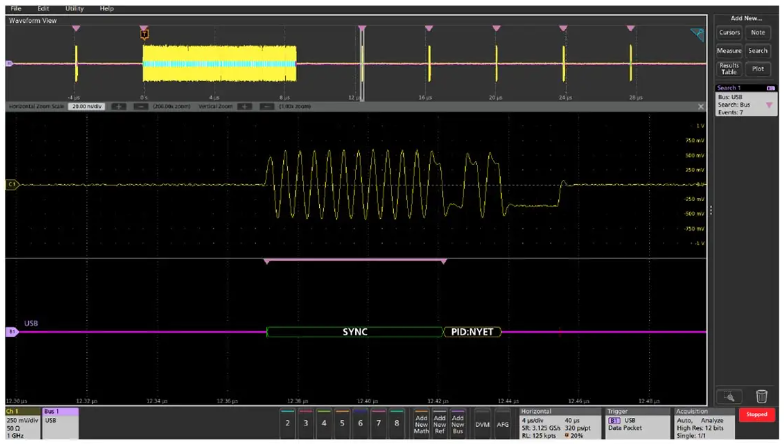Open the Search configuration

(x=758, y=50)
